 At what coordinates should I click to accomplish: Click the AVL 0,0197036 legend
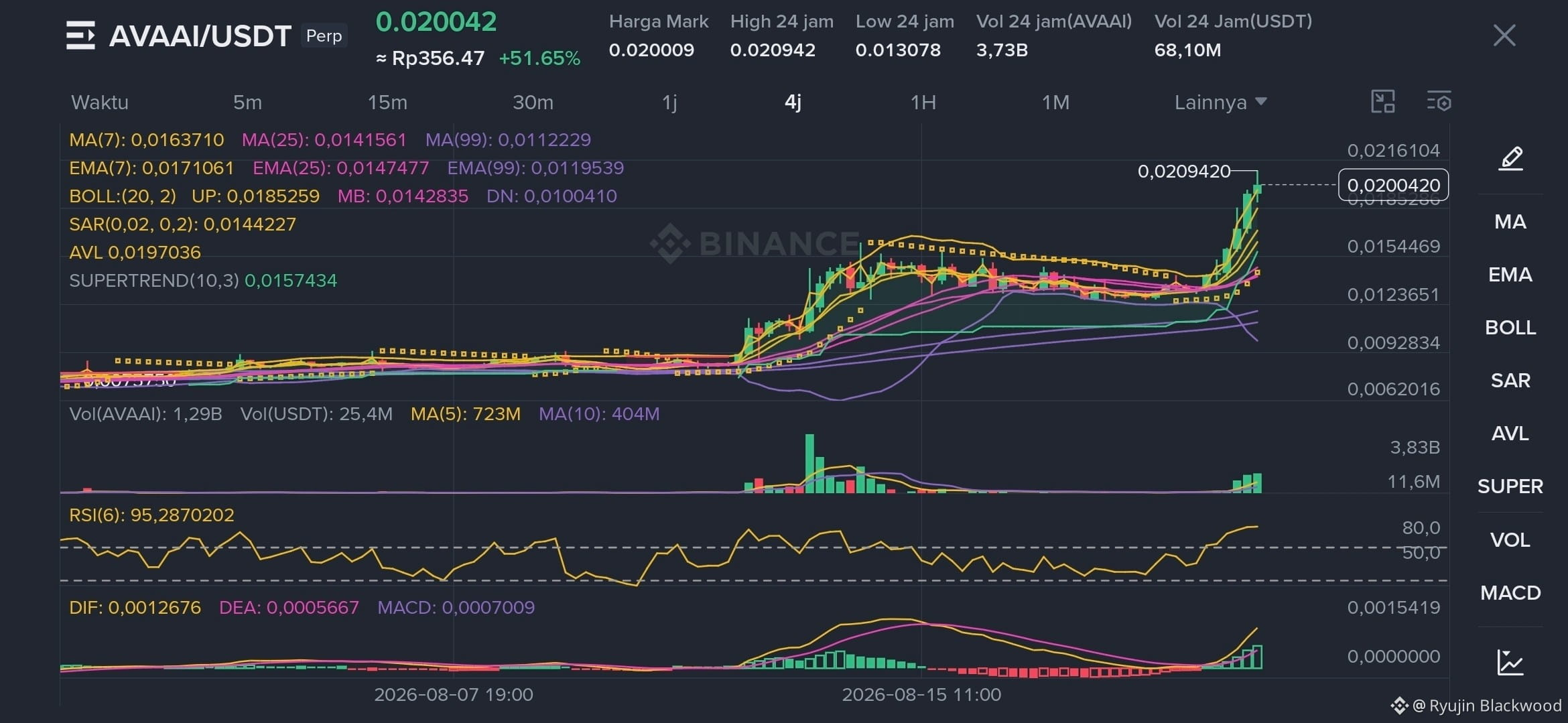click(x=135, y=253)
